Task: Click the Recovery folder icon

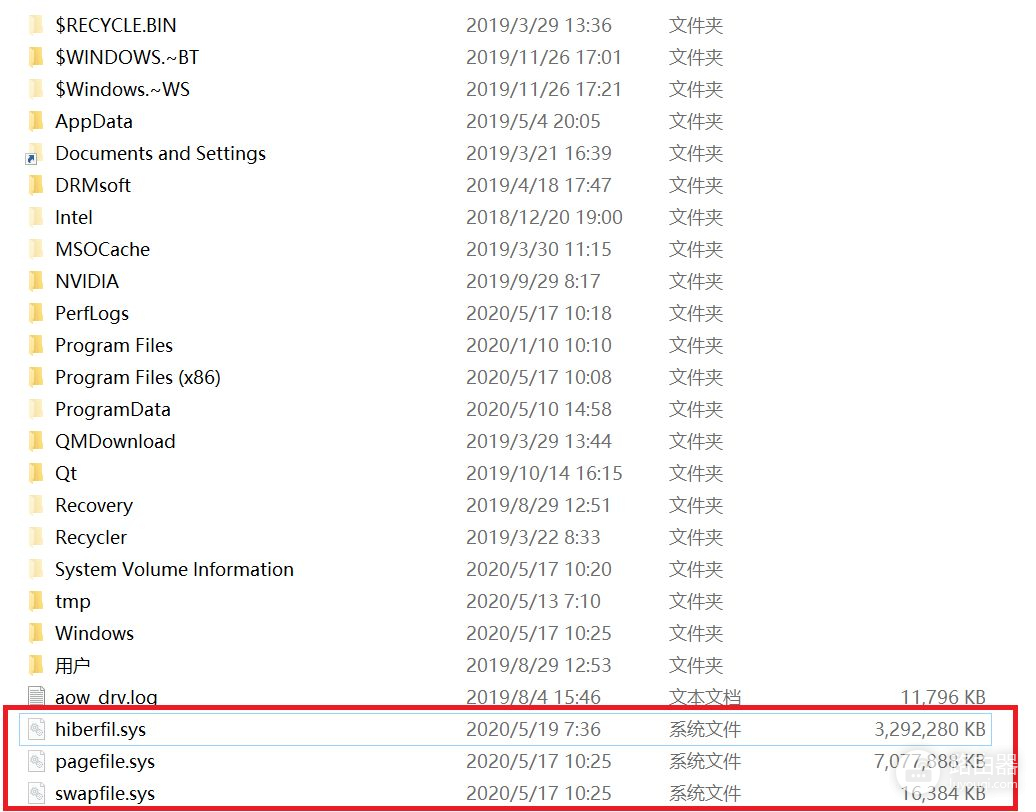Action: (x=36, y=505)
